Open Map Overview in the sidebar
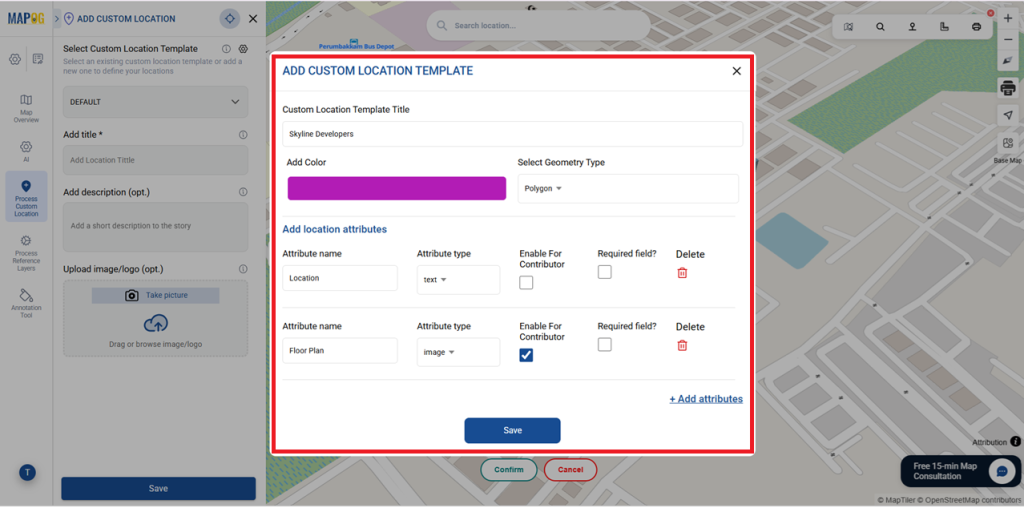The image size is (1024, 508). pyautogui.click(x=26, y=109)
